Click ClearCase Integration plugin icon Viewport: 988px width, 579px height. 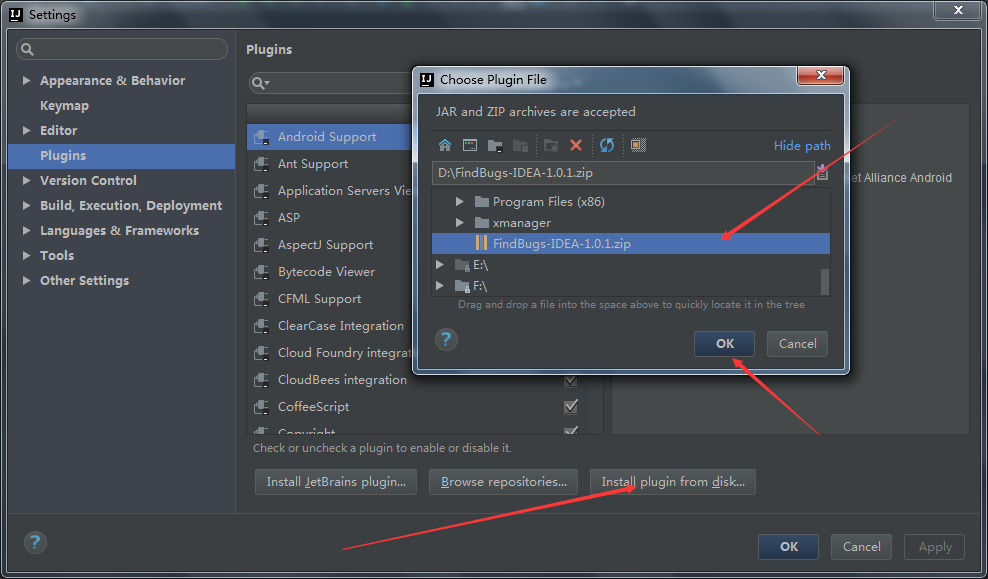click(x=261, y=326)
